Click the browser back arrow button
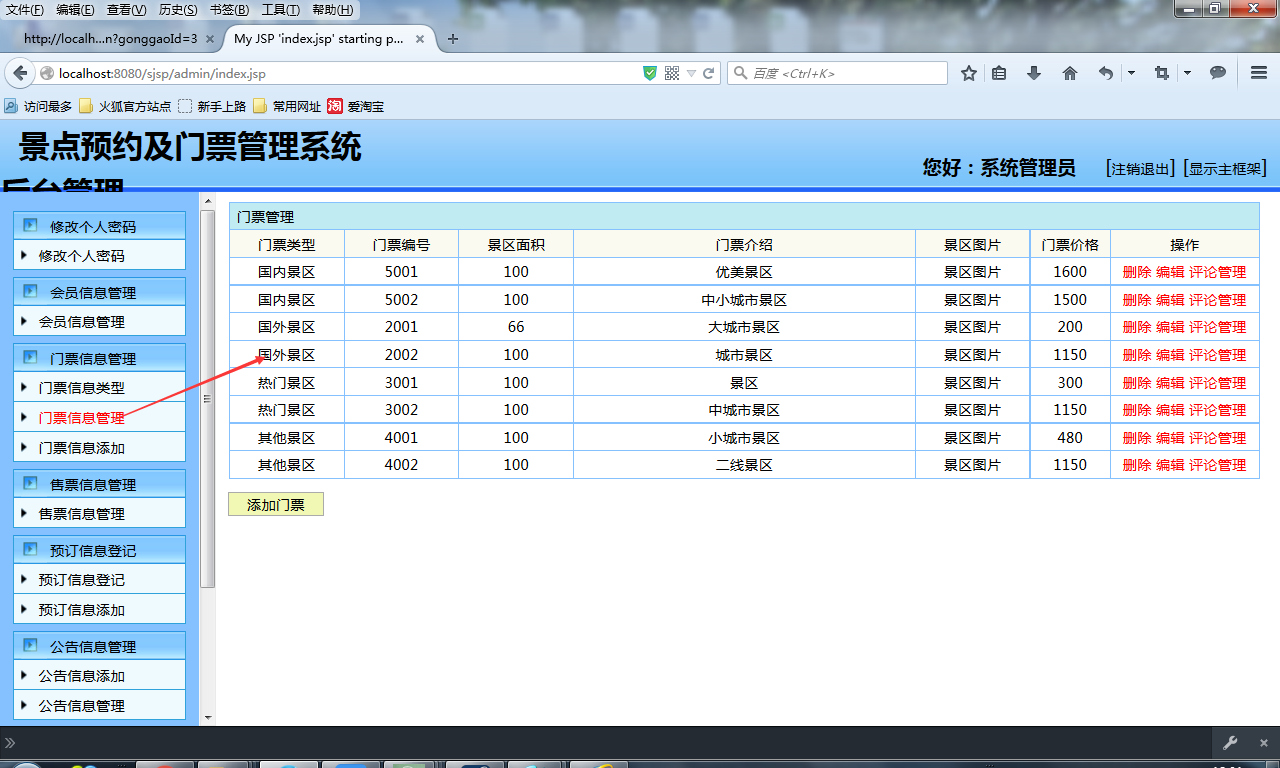This screenshot has height=768, width=1280. click(20, 73)
